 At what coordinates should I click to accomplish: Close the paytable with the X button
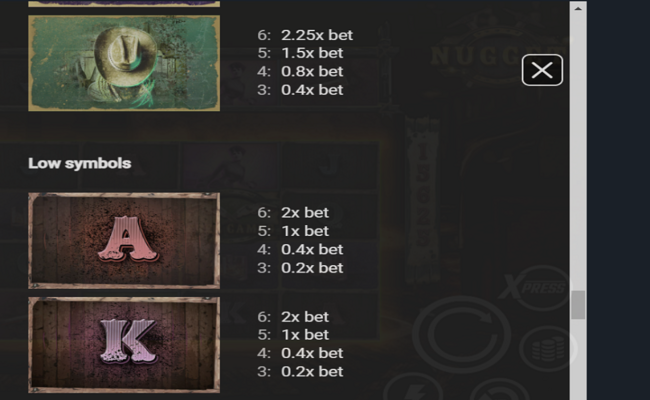tap(542, 70)
